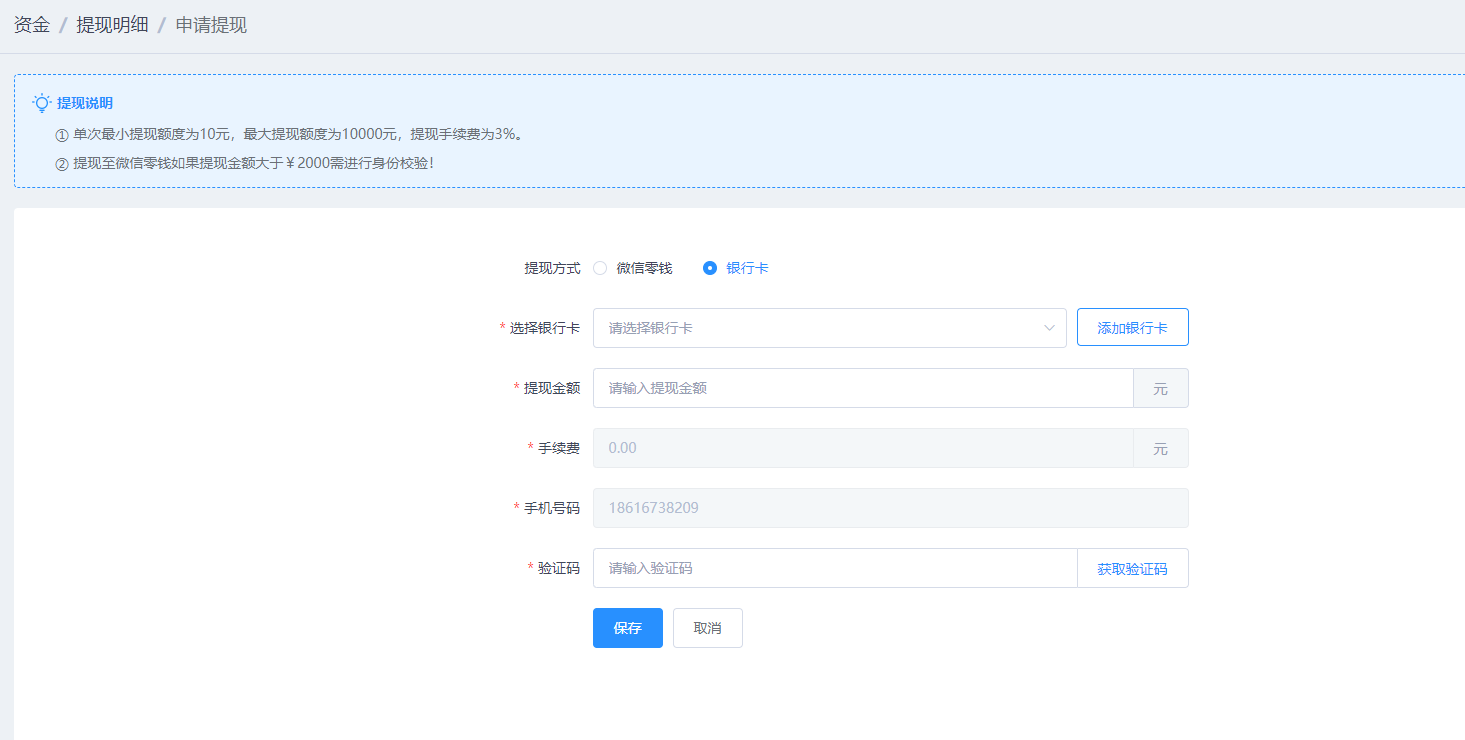Click 获取验证码 to request code
The height and width of the screenshot is (740, 1465).
pyautogui.click(x=1132, y=568)
